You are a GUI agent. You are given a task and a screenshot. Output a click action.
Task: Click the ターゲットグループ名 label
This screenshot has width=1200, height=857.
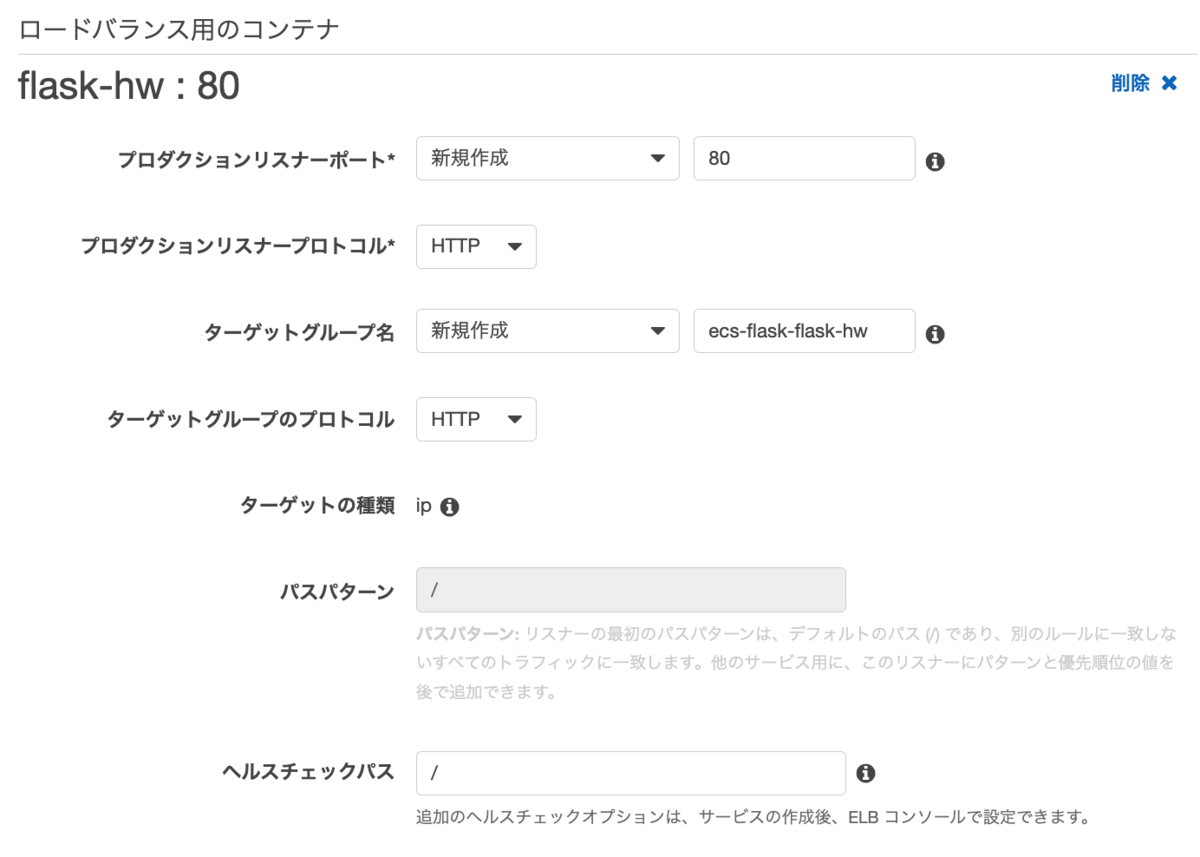pyautogui.click(x=299, y=333)
